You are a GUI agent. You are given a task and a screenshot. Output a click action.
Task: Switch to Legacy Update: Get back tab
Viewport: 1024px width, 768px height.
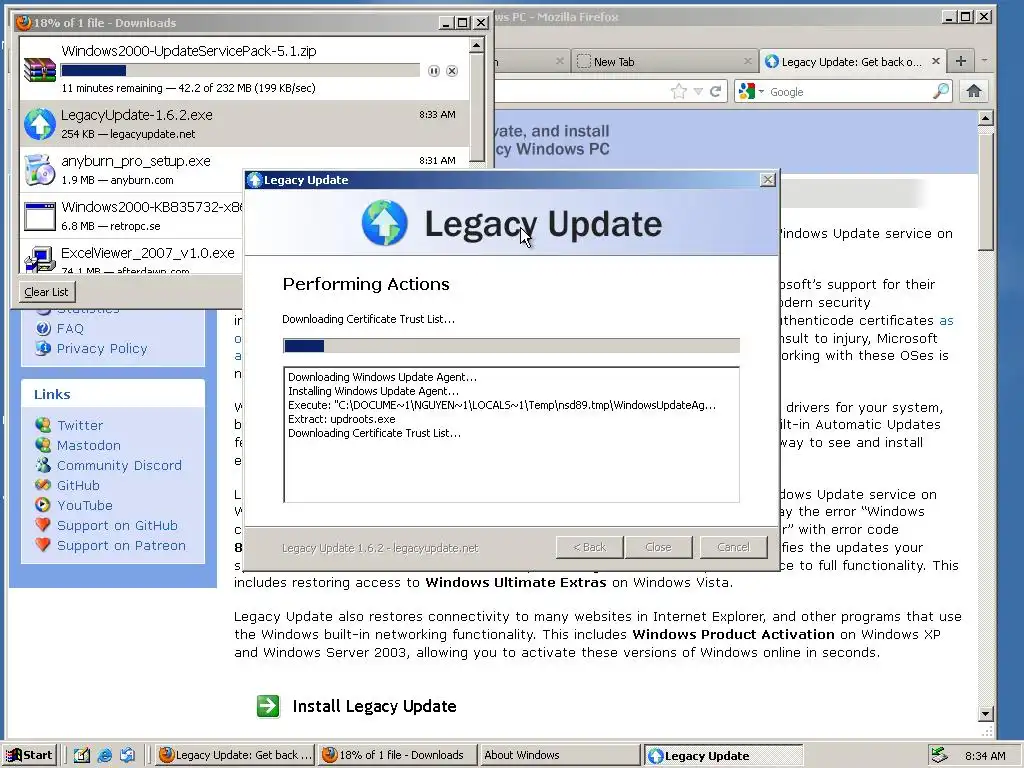852,61
